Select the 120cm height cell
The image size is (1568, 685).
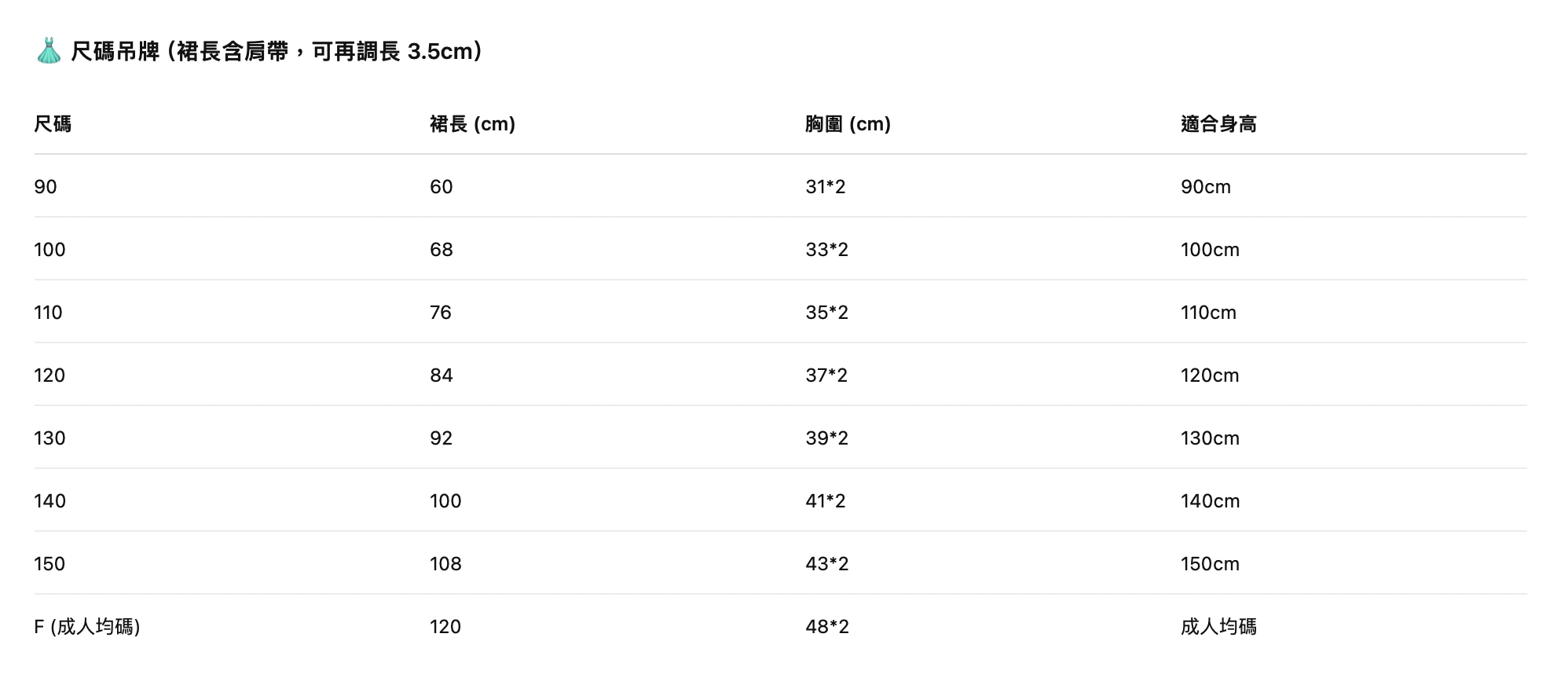tap(1210, 375)
